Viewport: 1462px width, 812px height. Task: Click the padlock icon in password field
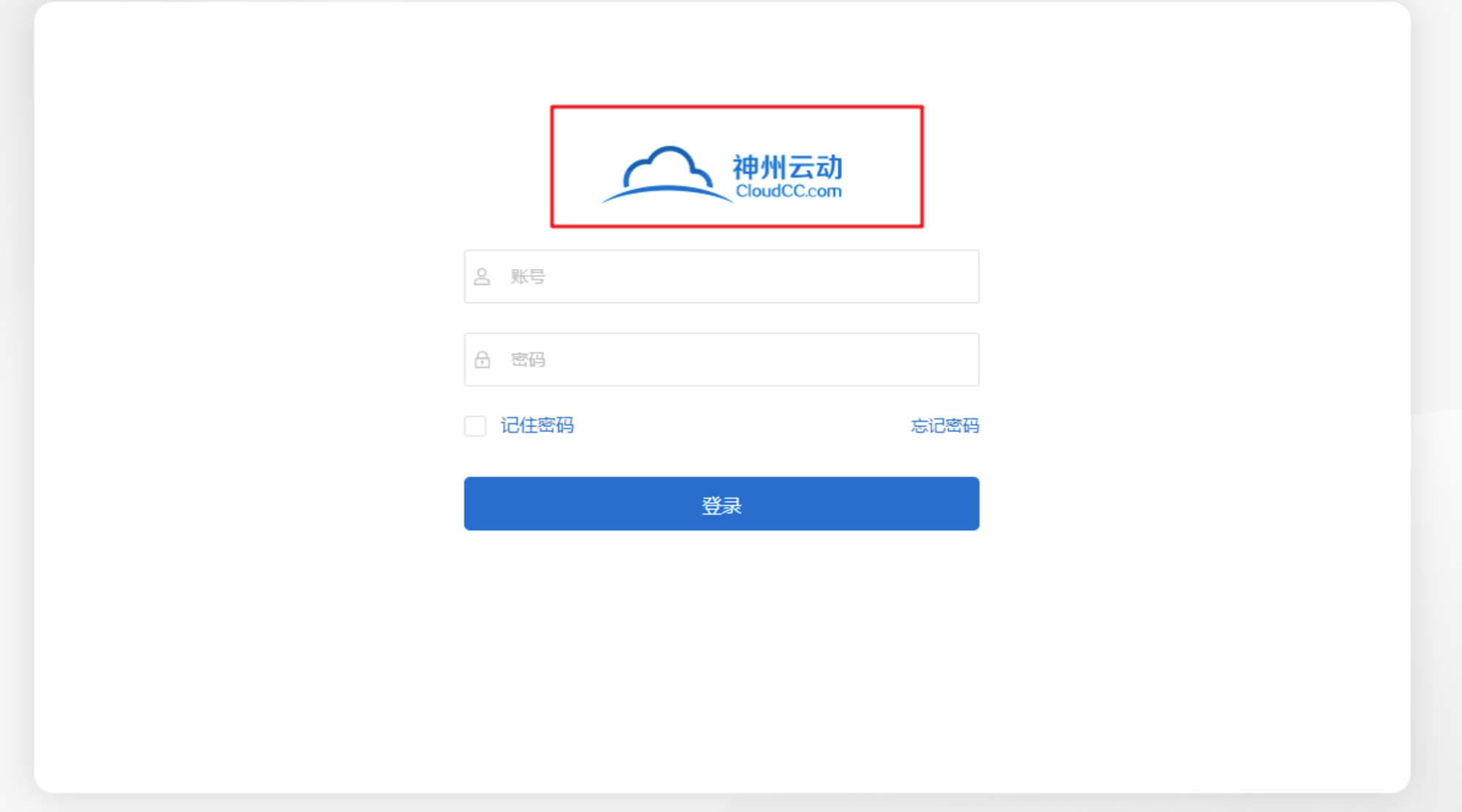click(482, 360)
